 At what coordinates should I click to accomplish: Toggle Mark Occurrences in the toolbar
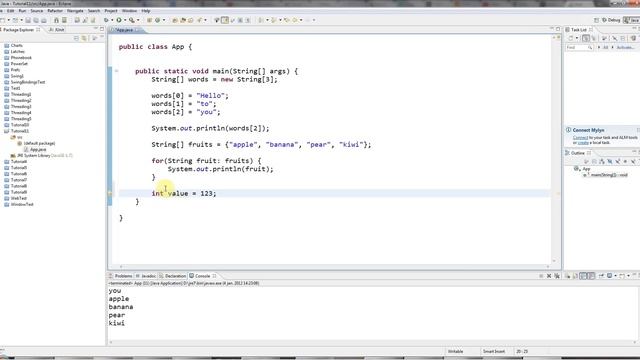tap(225, 20)
